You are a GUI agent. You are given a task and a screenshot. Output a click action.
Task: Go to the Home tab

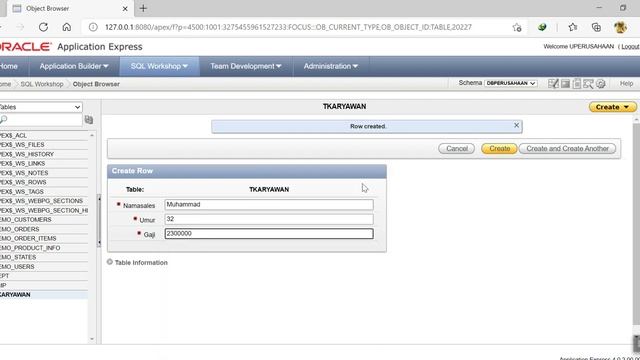tap(9, 66)
